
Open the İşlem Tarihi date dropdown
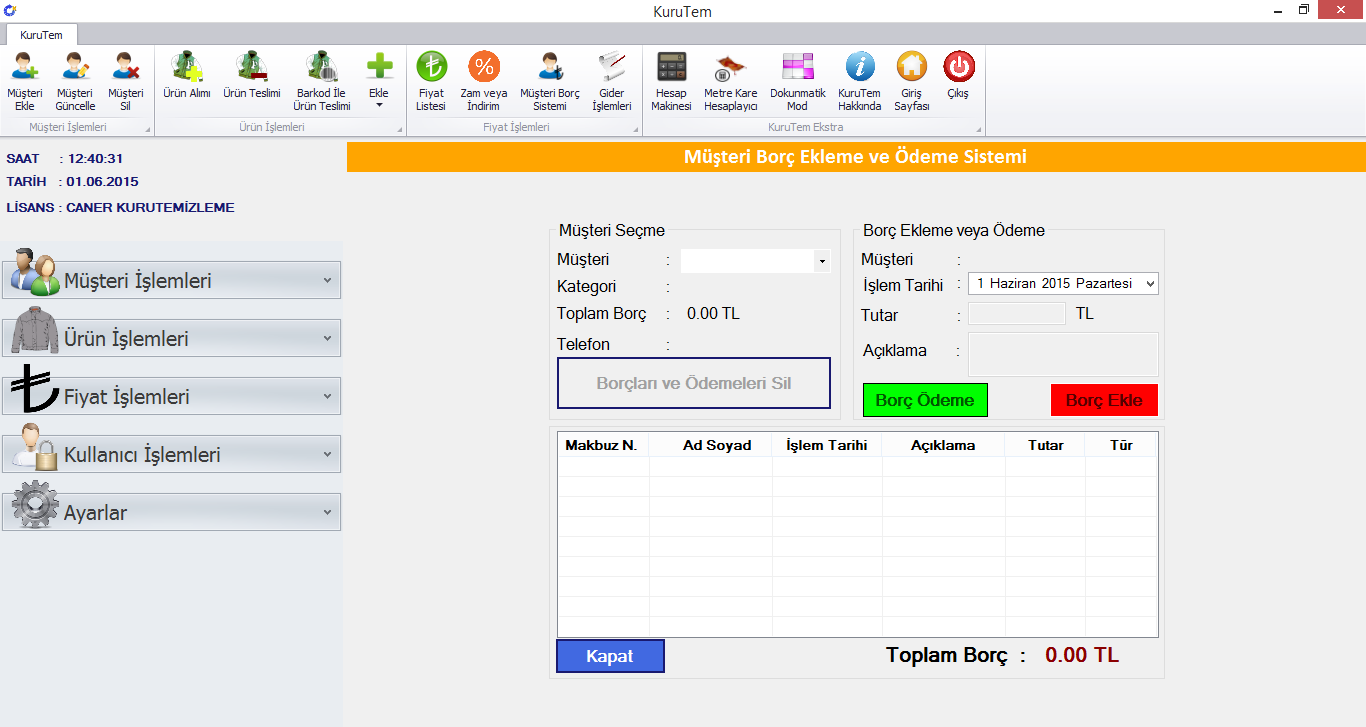tap(1149, 284)
